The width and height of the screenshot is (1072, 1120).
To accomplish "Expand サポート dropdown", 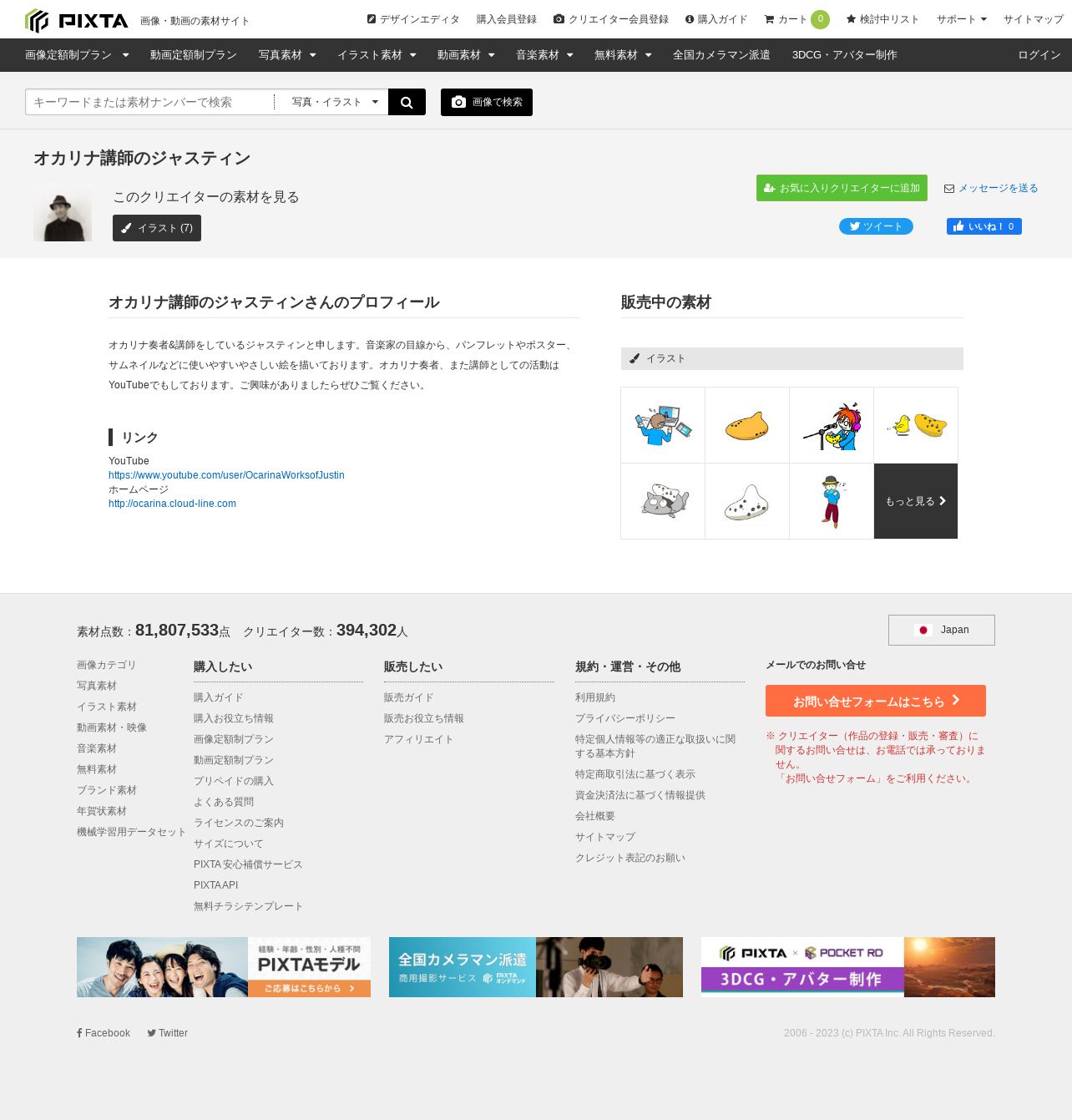I will coord(961,19).
